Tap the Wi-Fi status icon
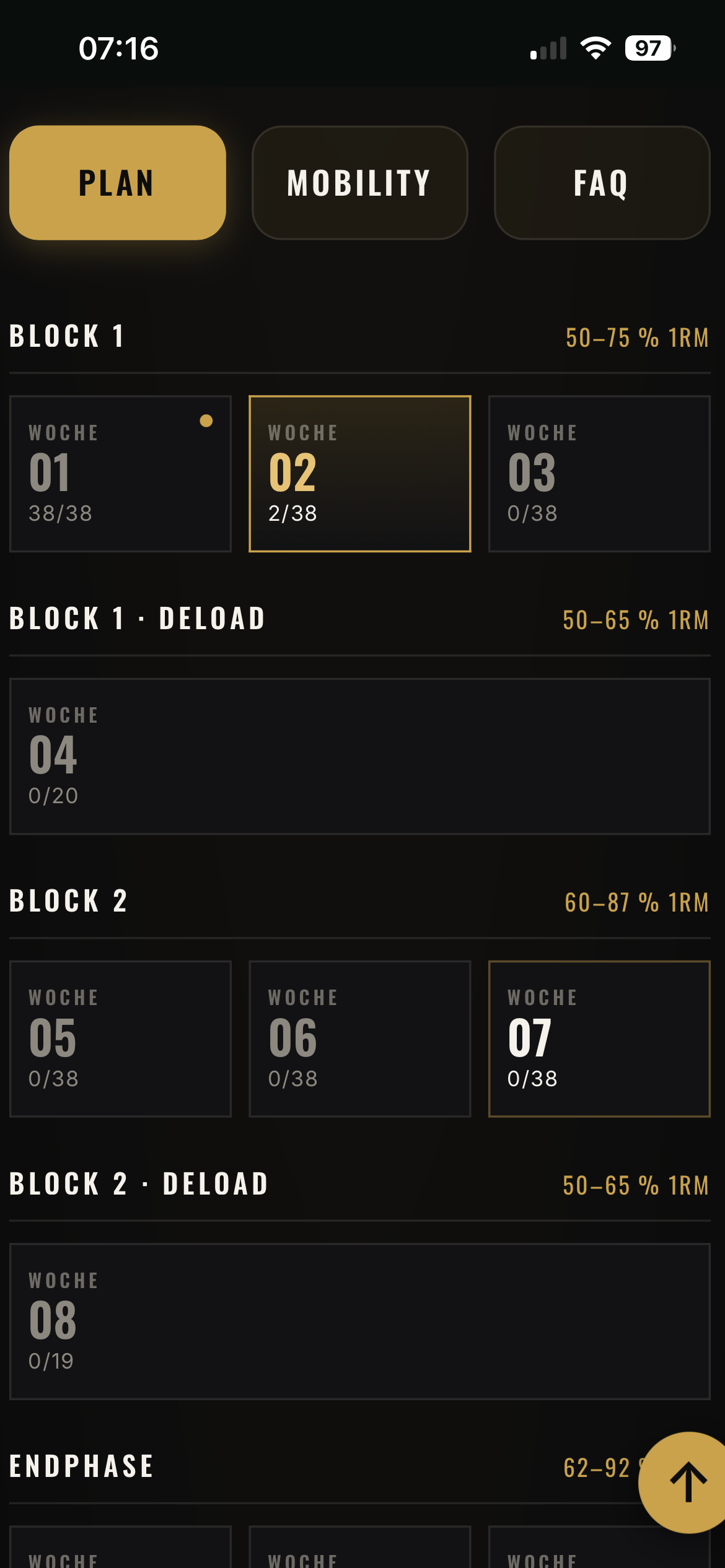 595,48
